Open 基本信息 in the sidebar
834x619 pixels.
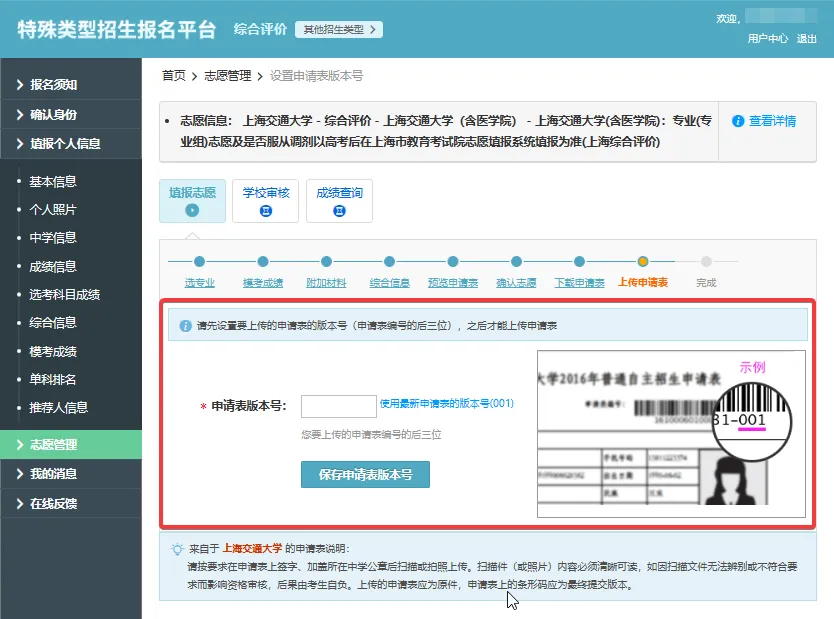pos(53,182)
